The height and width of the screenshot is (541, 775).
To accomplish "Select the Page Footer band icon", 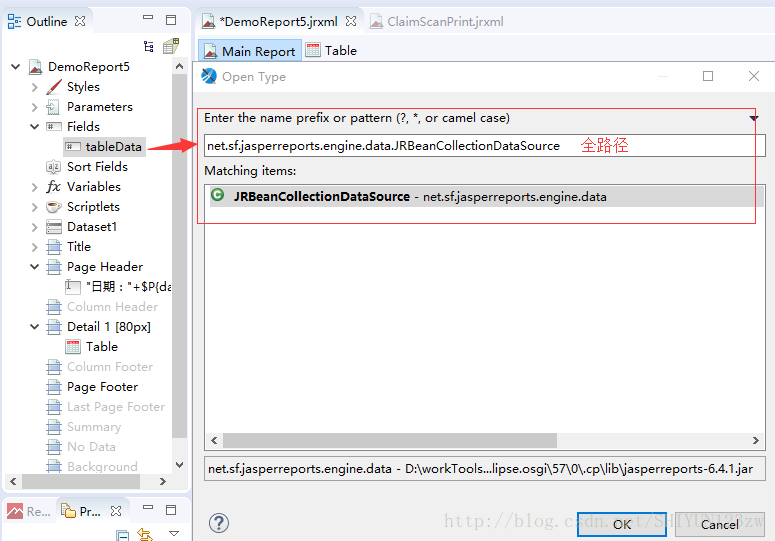I will [x=54, y=387].
